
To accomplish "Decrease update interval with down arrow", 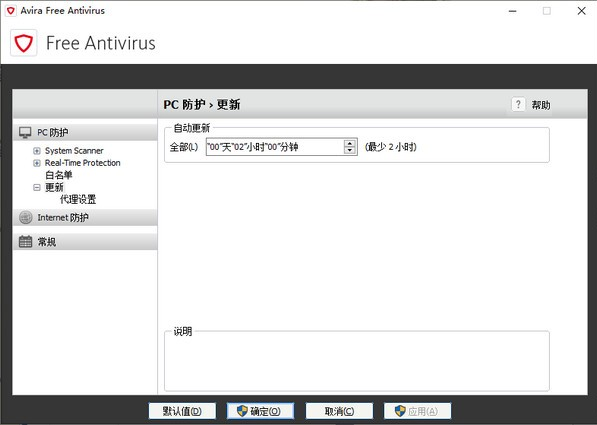I will click(x=350, y=150).
